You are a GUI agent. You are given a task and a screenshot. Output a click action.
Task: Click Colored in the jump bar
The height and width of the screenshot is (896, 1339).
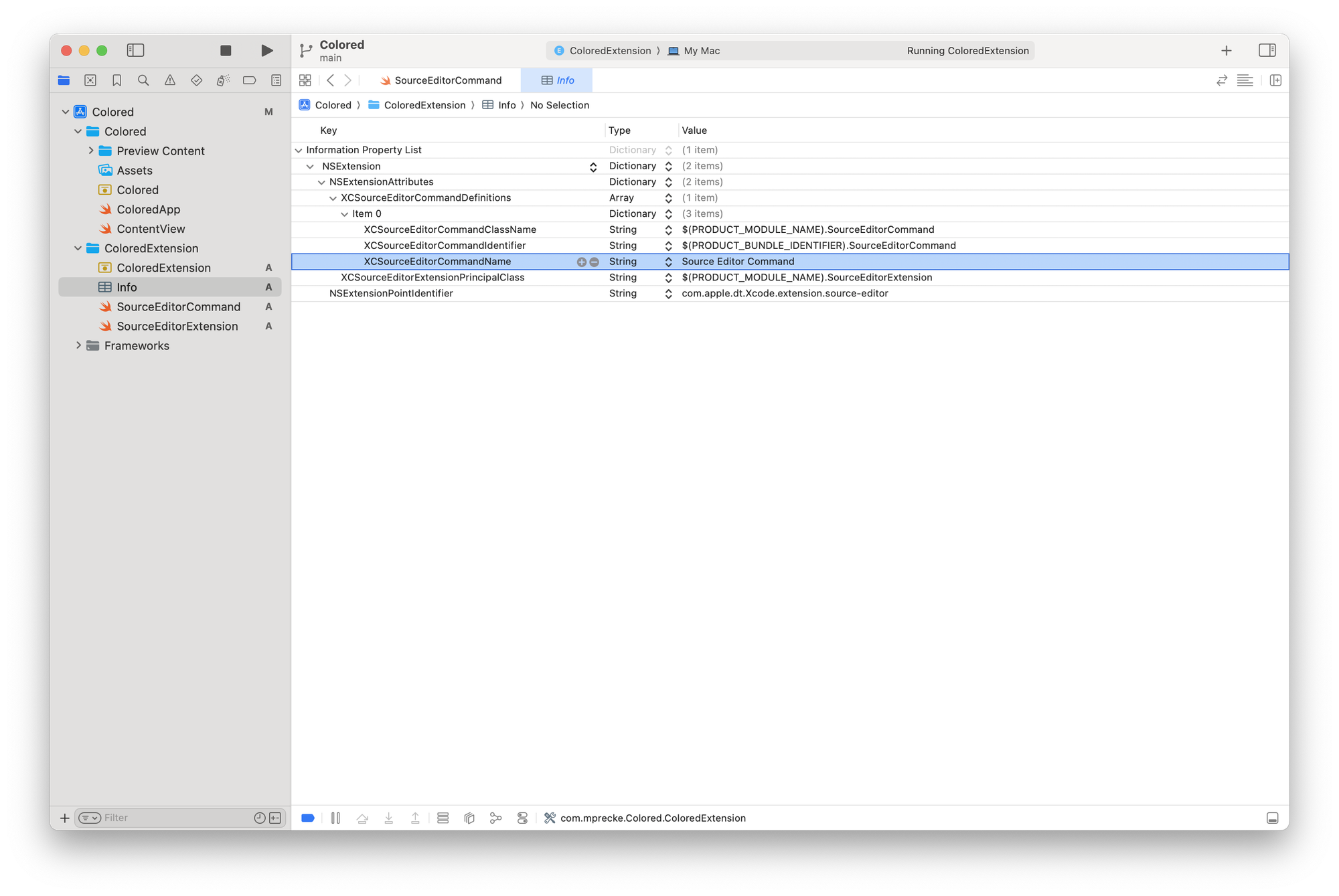click(325, 105)
